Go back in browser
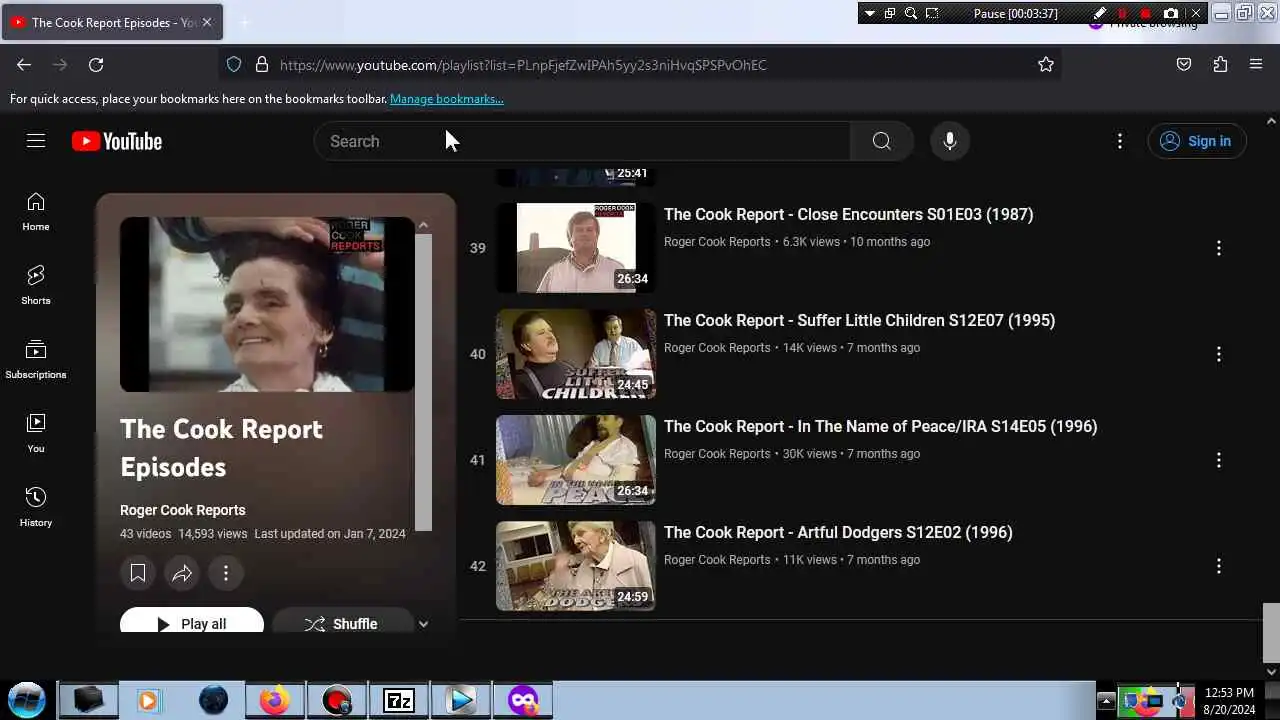The height and width of the screenshot is (720, 1280). point(24,65)
